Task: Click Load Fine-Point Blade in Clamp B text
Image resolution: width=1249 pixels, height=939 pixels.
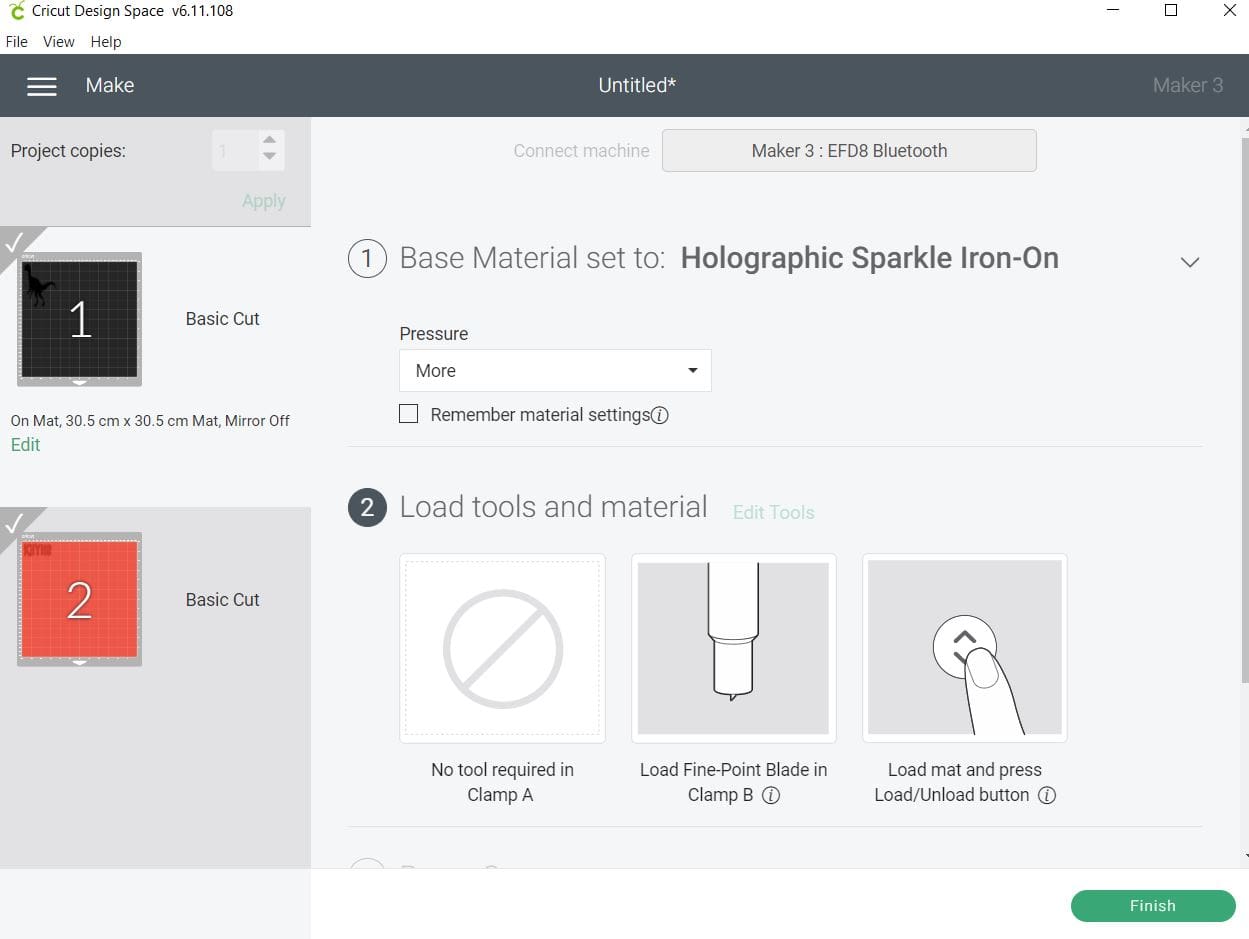Action: [733, 782]
